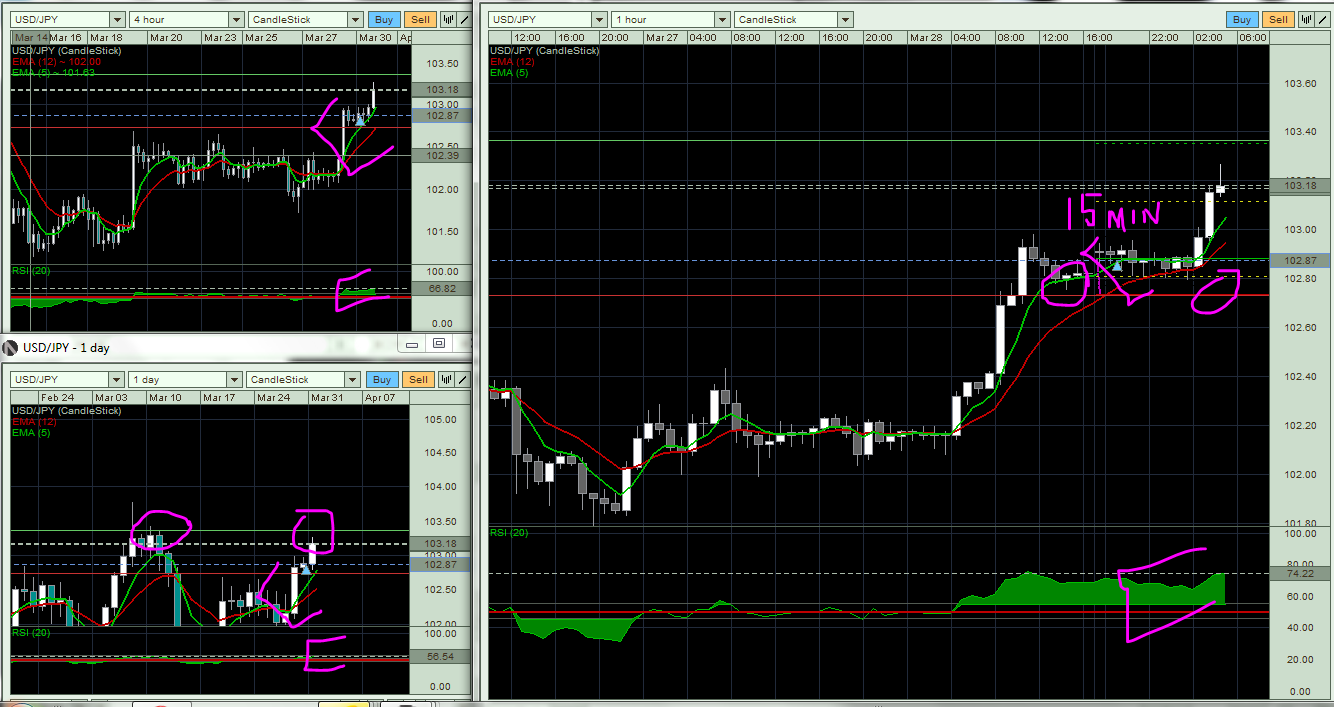Viewport: 1334px width, 707px height.
Task: Click the Mar 24 date label in 1 day chart
Action: [272, 398]
